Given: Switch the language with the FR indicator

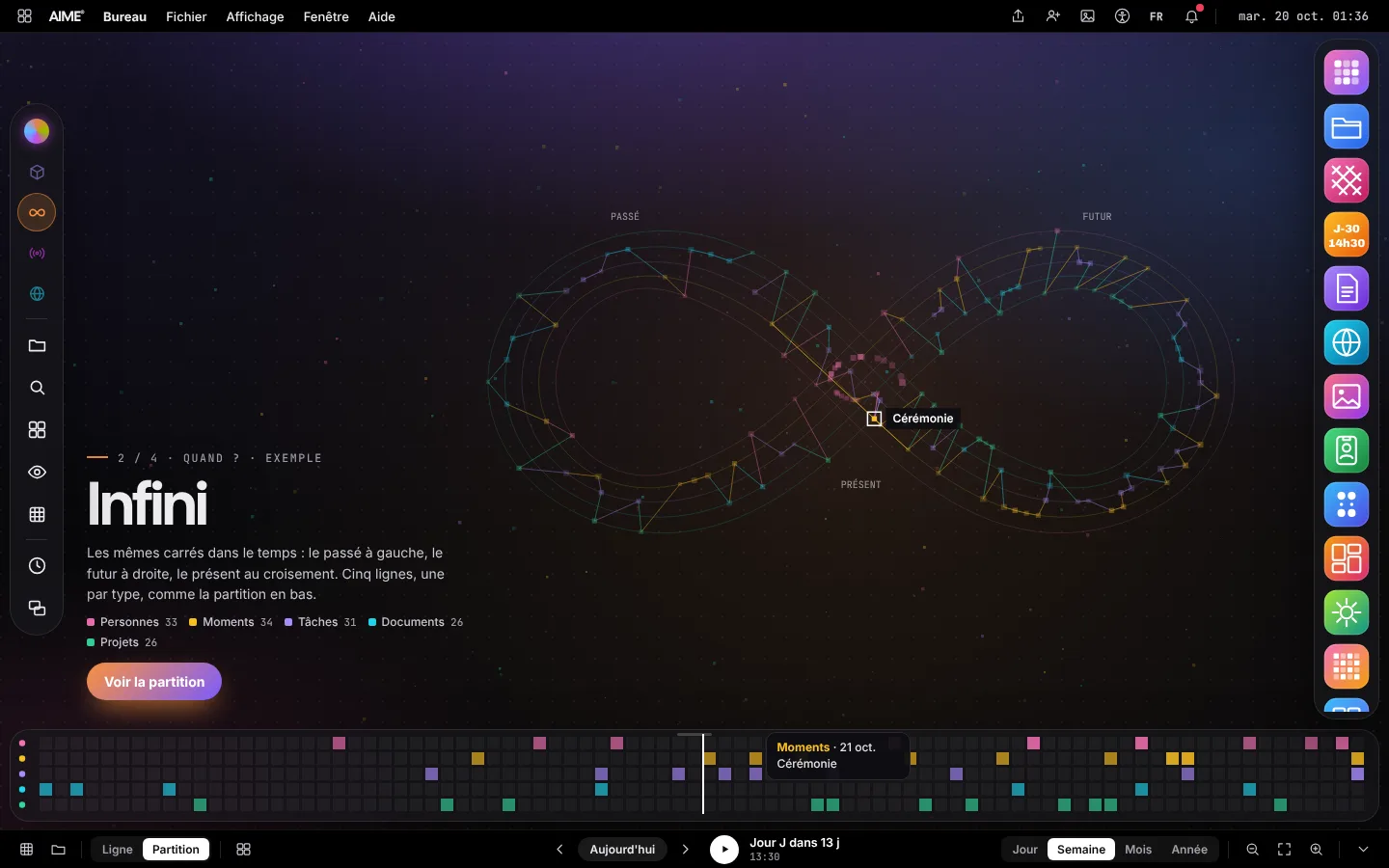Looking at the screenshot, I should click(x=1157, y=16).
